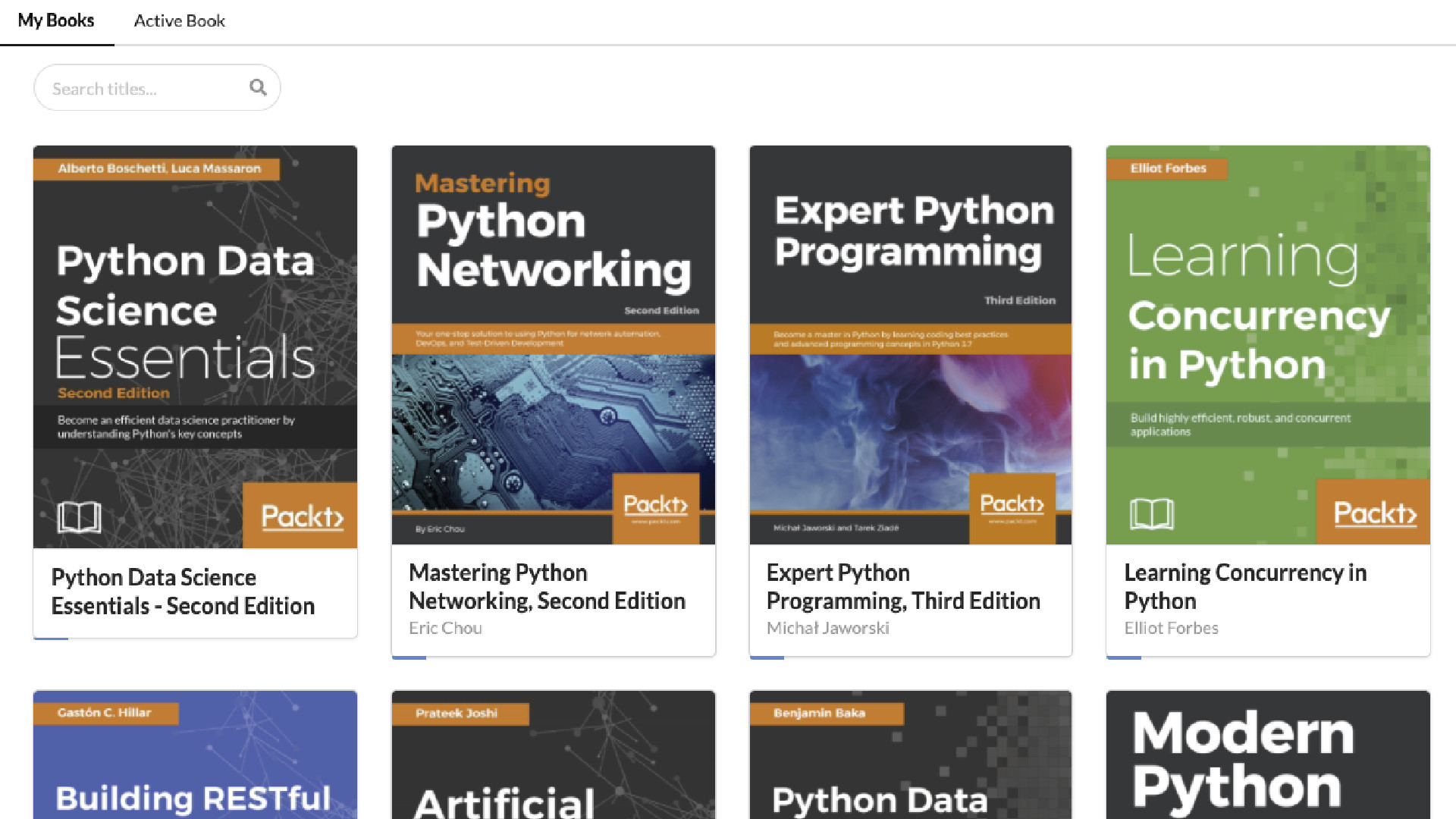This screenshot has width=1456, height=819.
Task: Click the book icon on Python Data Science Essentials cover
Action: (x=80, y=517)
